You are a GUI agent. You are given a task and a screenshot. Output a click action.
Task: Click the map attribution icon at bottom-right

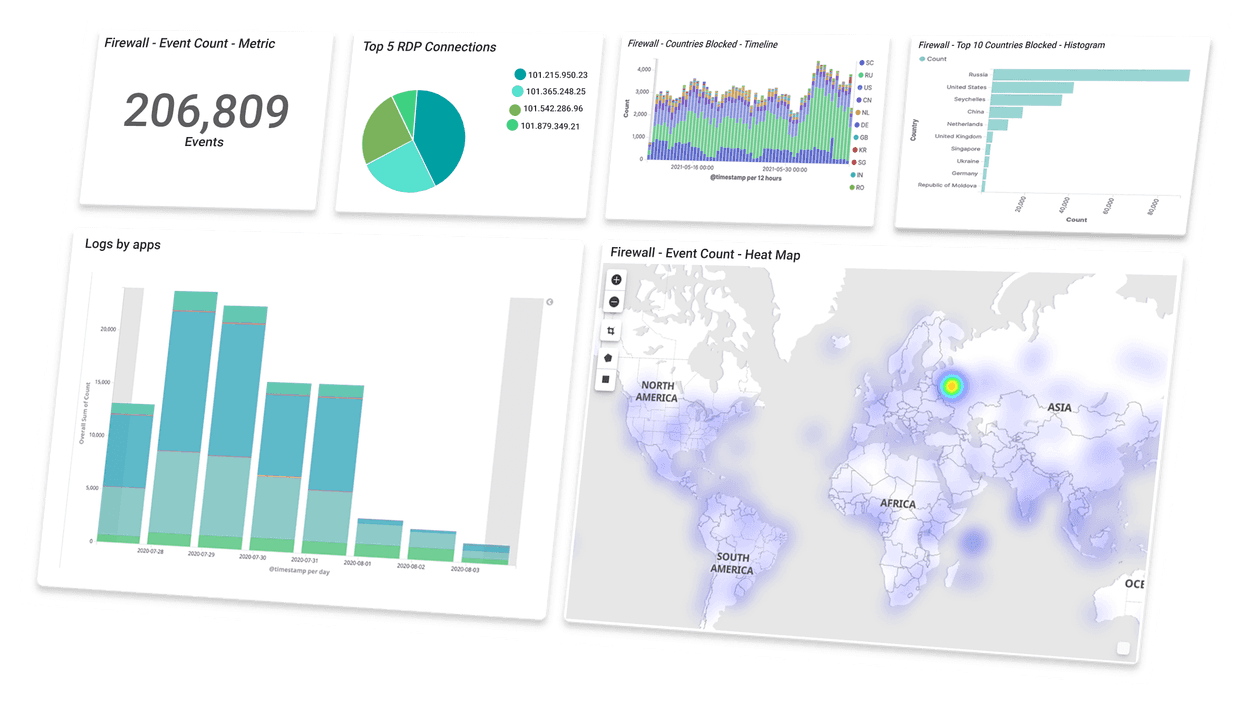pyautogui.click(x=1123, y=649)
